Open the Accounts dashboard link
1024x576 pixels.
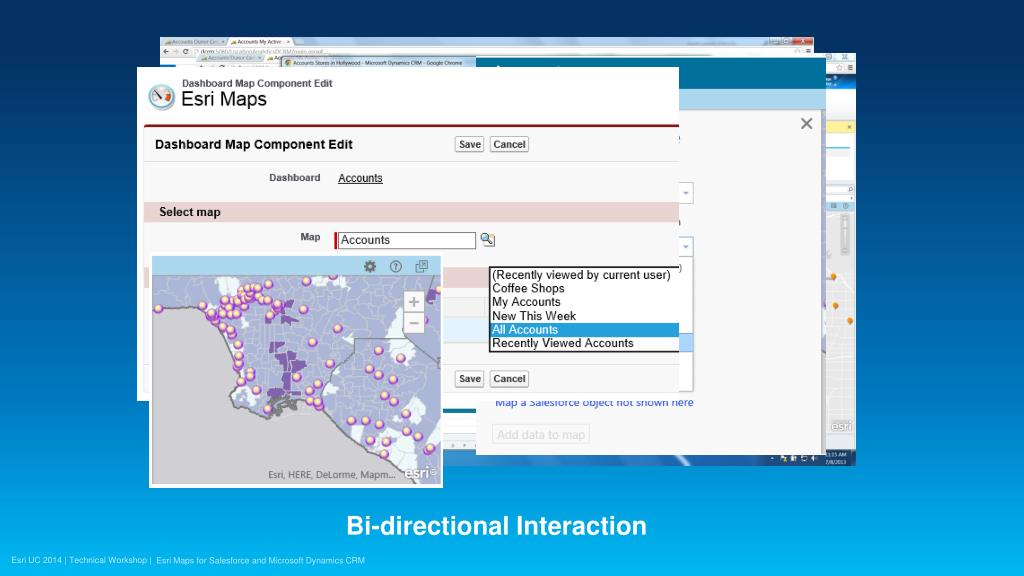360,178
